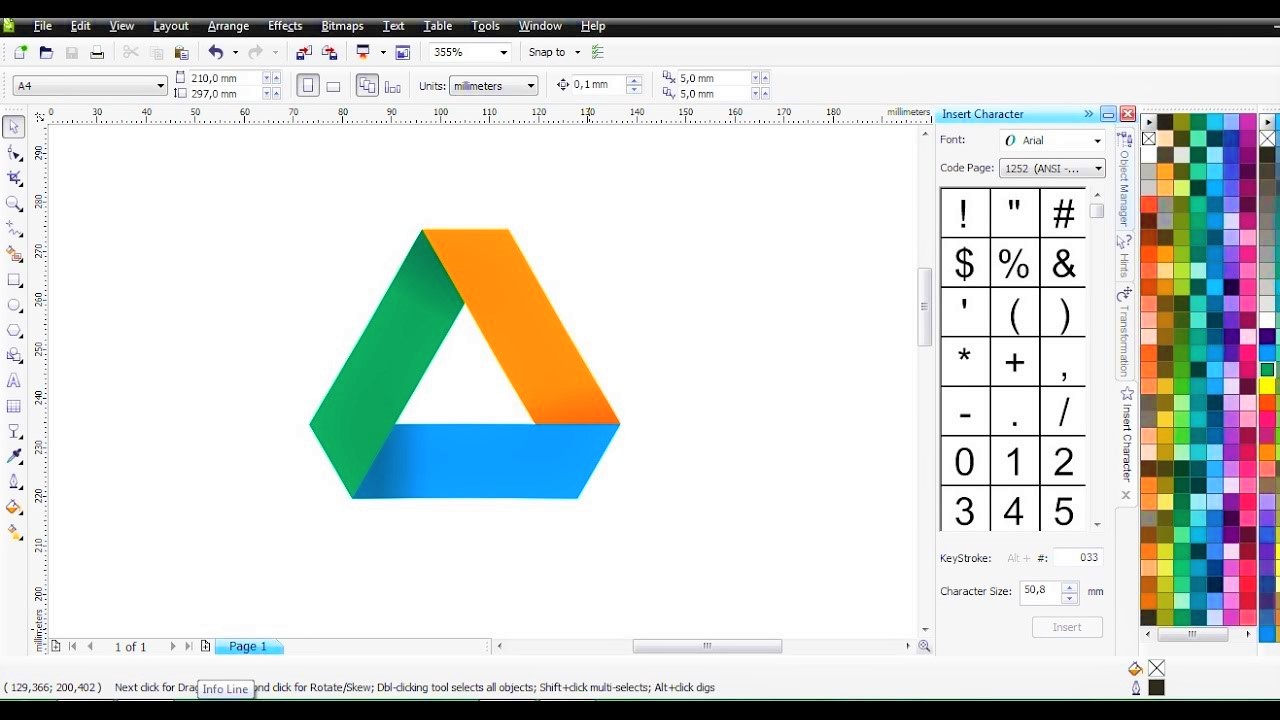Open the Font Arial dropdown

tap(1097, 141)
